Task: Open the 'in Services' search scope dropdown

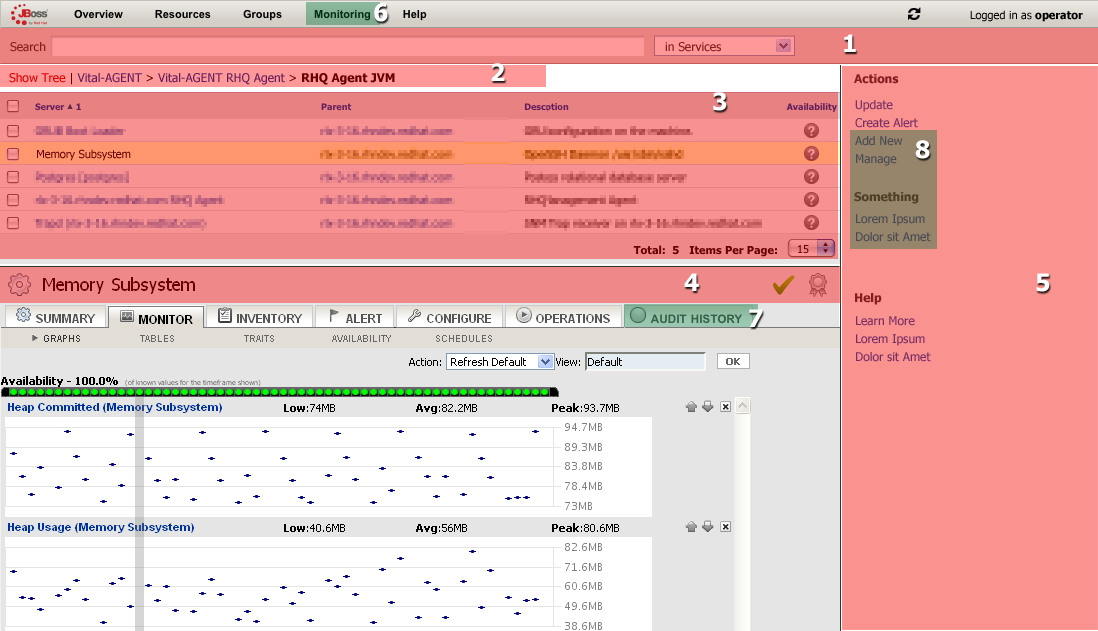Action: coord(724,46)
